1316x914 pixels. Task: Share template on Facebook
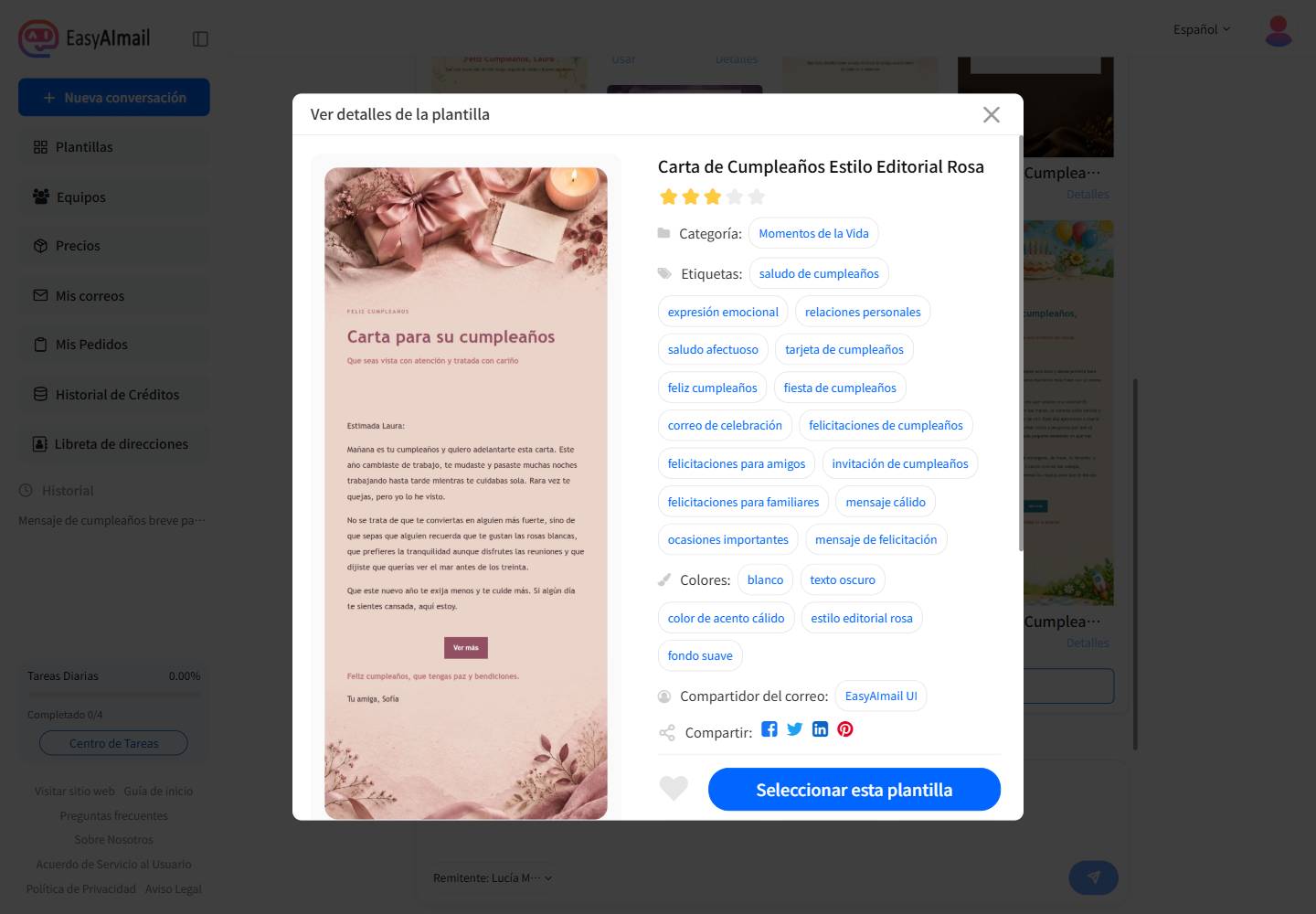pyautogui.click(x=769, y=728)
